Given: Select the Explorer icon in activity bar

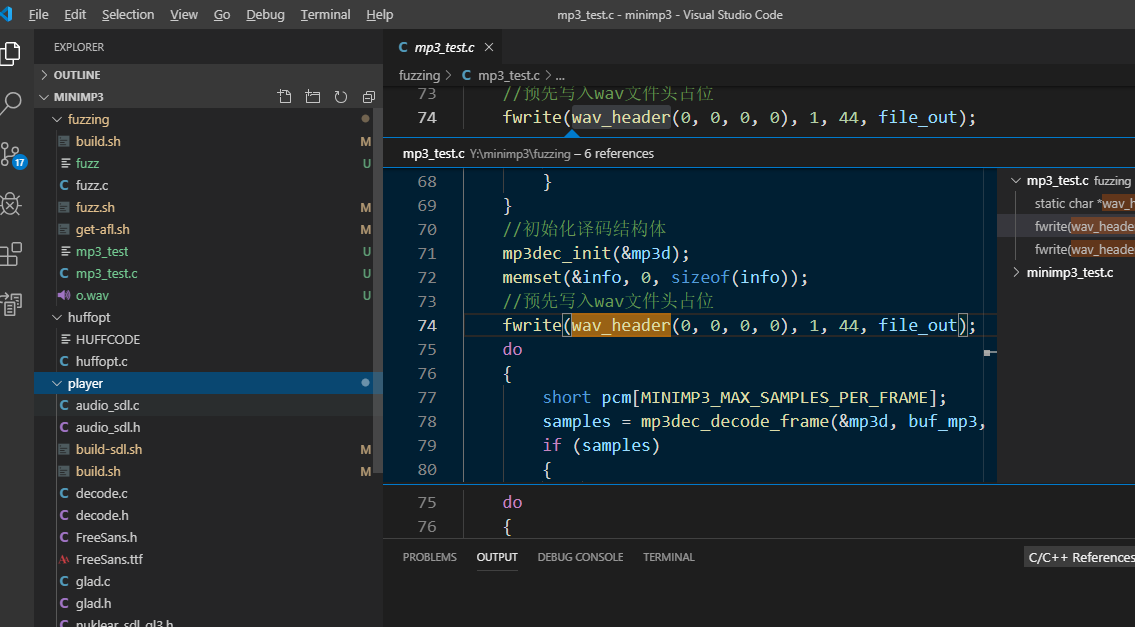Looking at the screenshot, I should pyautogui.click(x=13, y=52).
